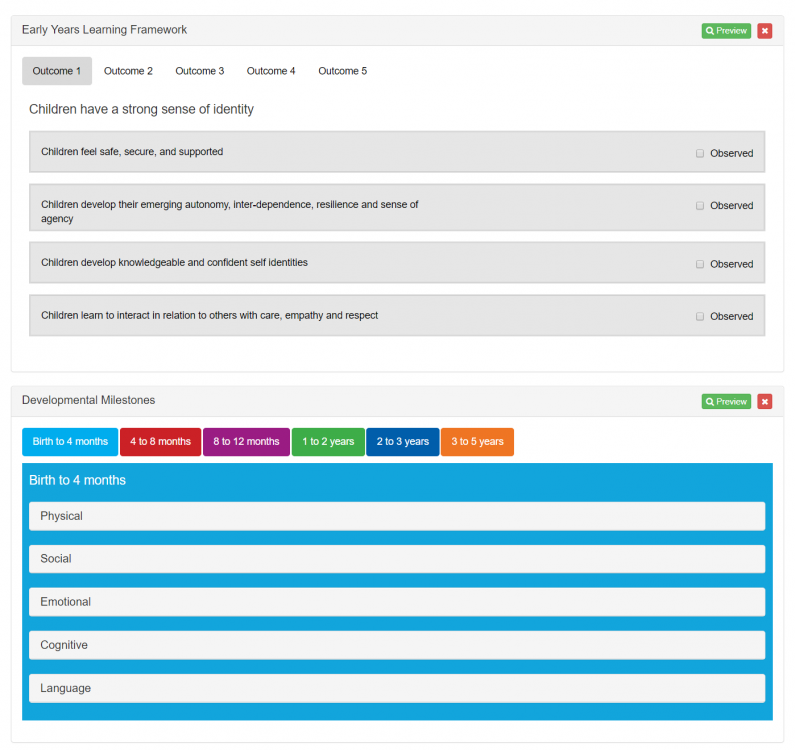795x750 pixels.
Task: Remove the Early Years Learning Framework panel
Action: click(764, 31)
